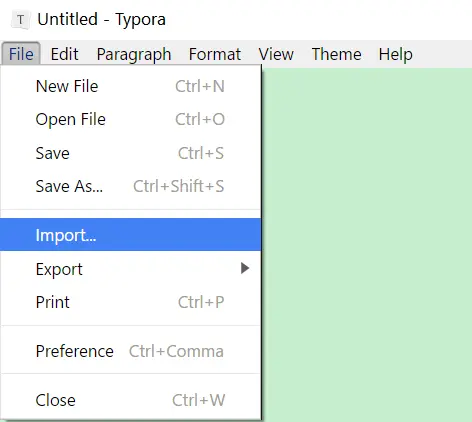Select Open File menu entry
The height and width of the screenshot is (422, 472).
pos(130,119)
